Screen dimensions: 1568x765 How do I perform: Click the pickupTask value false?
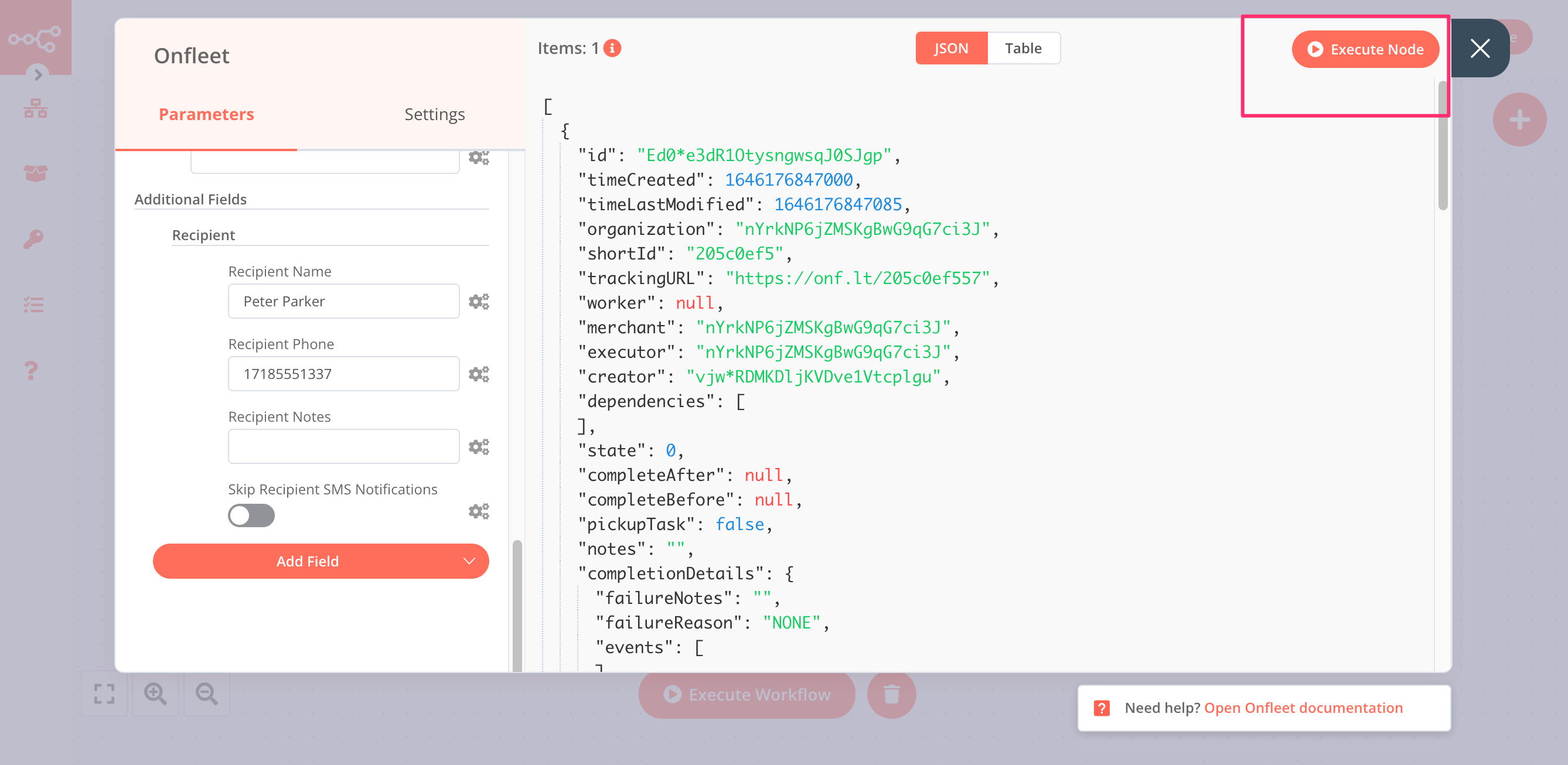[739, 524]
